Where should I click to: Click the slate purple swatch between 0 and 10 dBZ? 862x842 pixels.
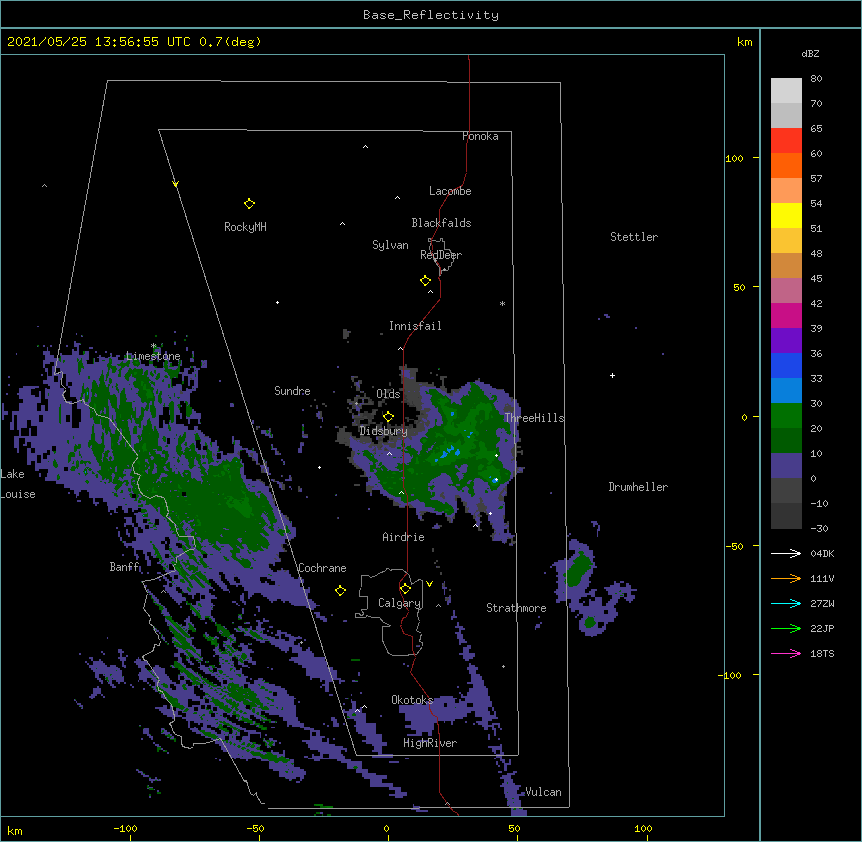(786, 466)
